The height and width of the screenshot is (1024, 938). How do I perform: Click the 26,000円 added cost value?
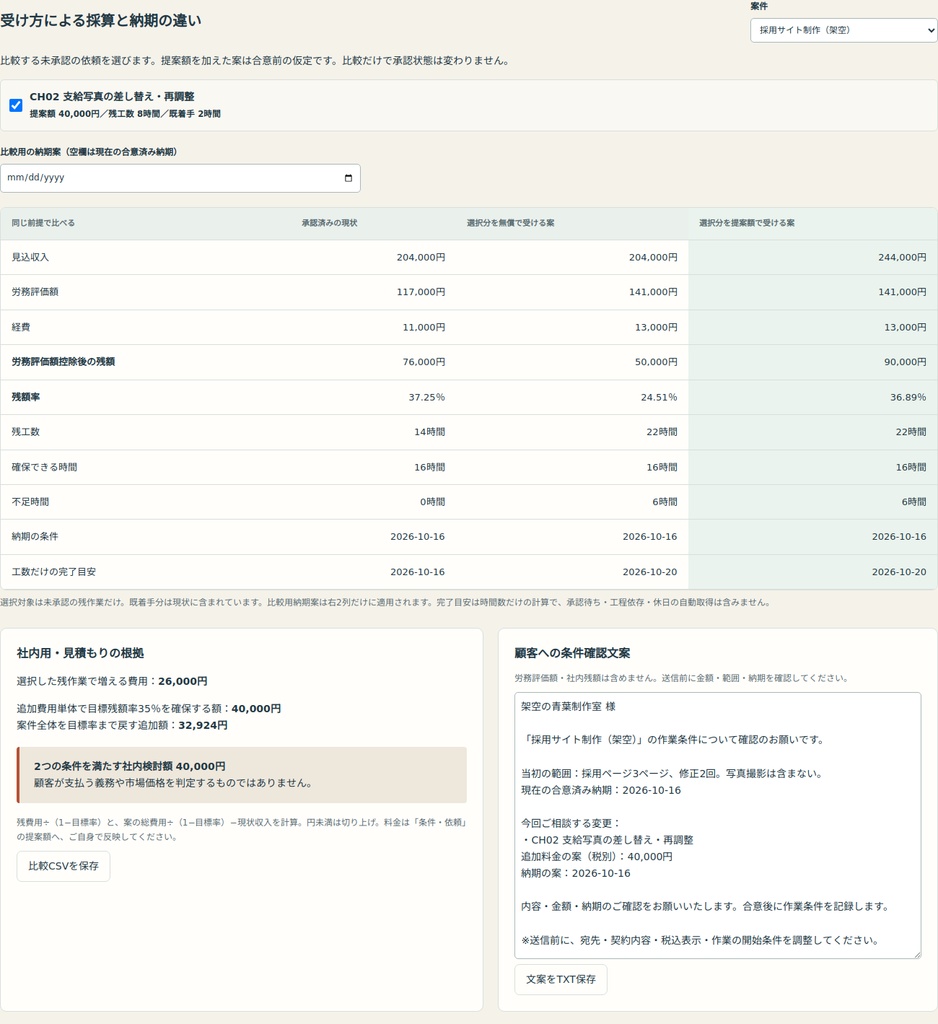tap(183, 681)
